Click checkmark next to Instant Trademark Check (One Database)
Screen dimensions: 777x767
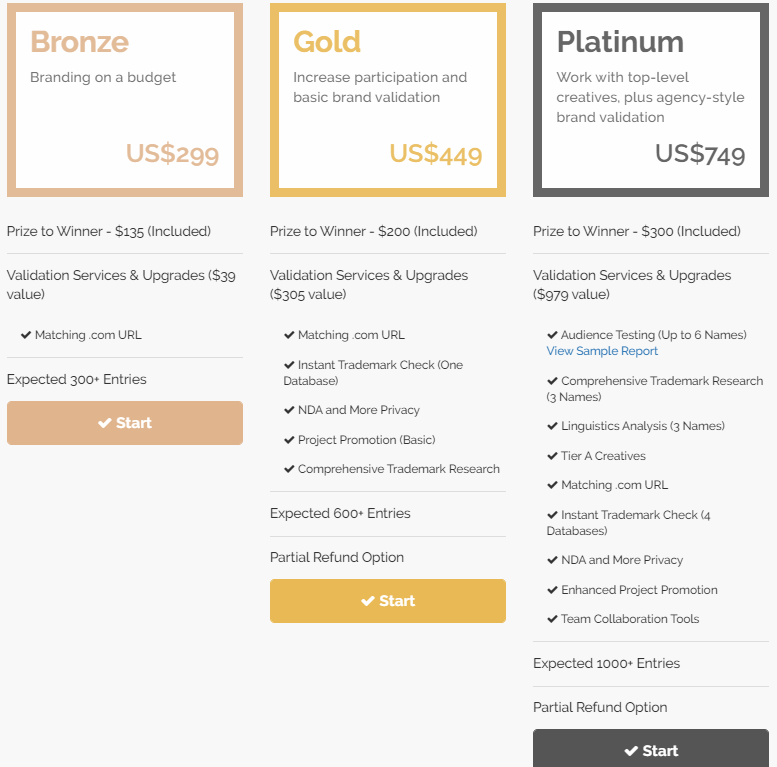click(x=289, y=365)
